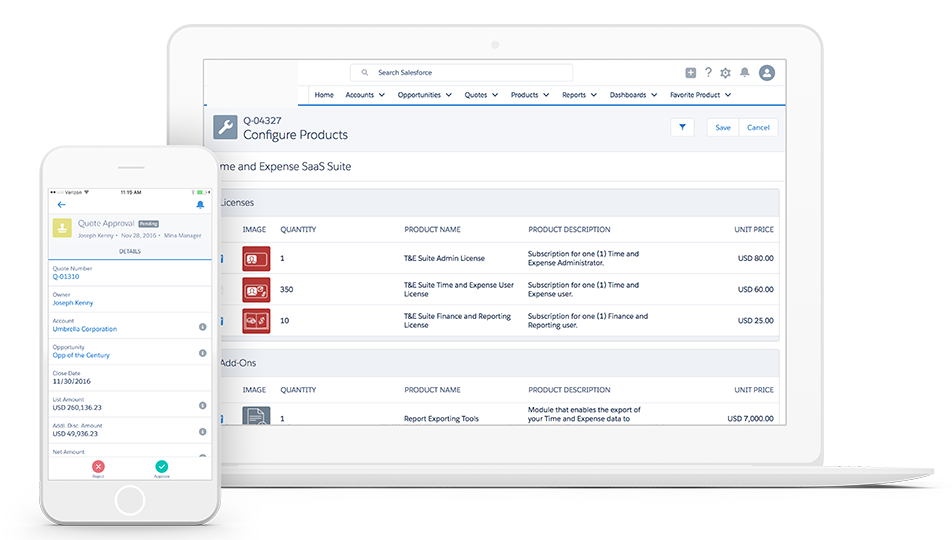Tap the info icon beside Opp of the Century

click(x=203, y=353)
